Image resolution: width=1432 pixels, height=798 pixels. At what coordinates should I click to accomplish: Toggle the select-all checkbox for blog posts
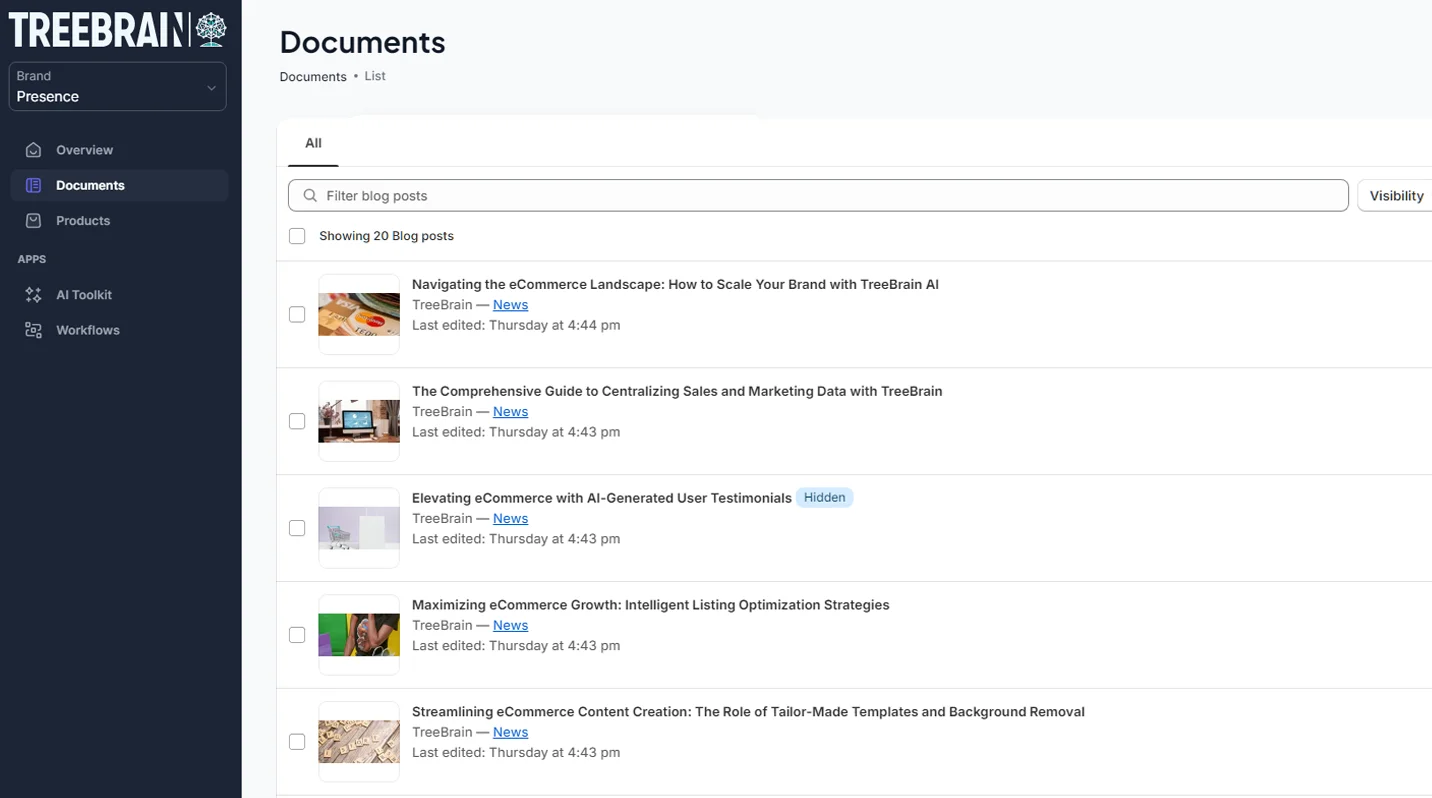[x=297, y=235]
